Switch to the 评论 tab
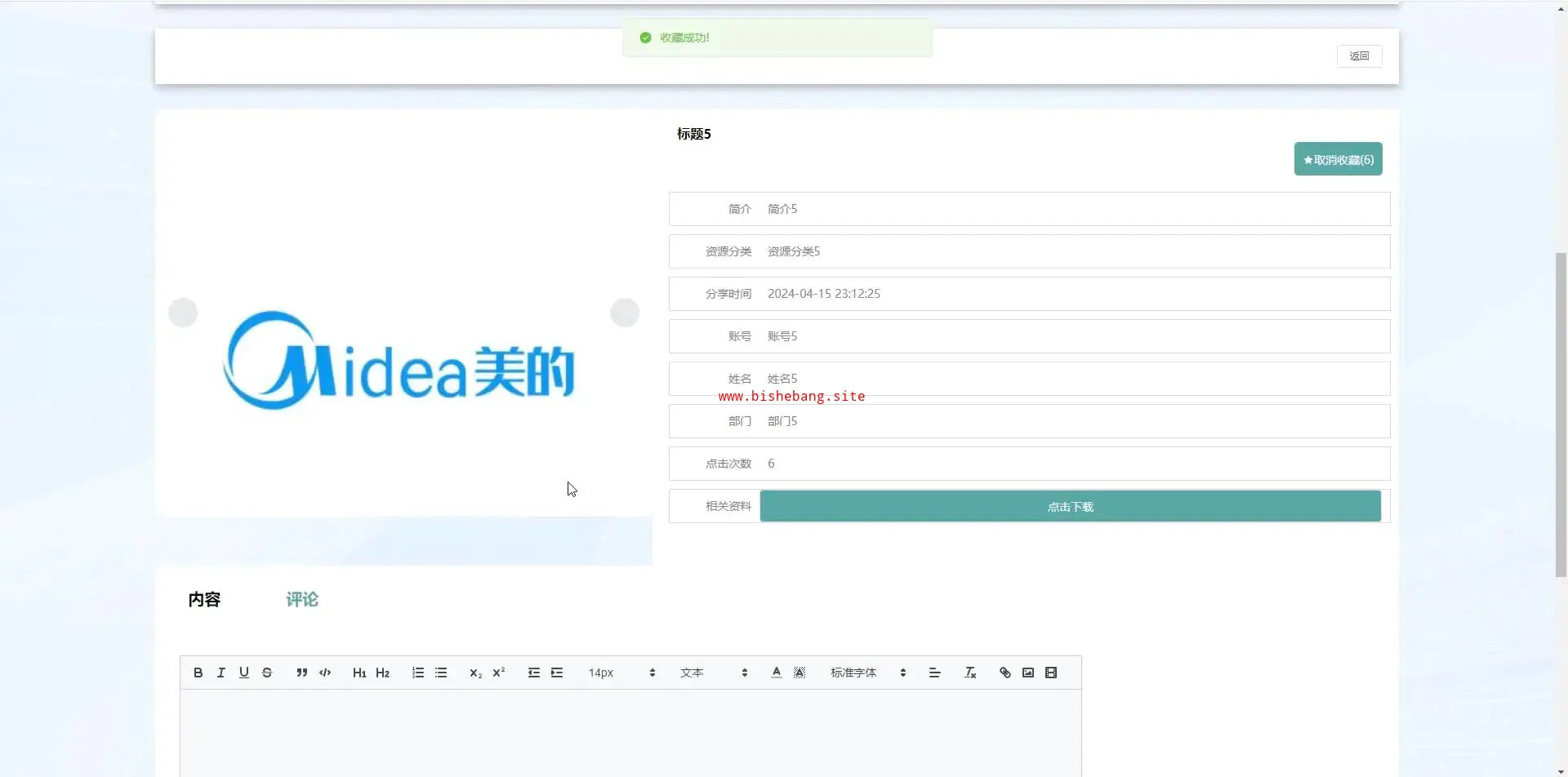Viewport: 1568px width, 777px height. point(302,600)
